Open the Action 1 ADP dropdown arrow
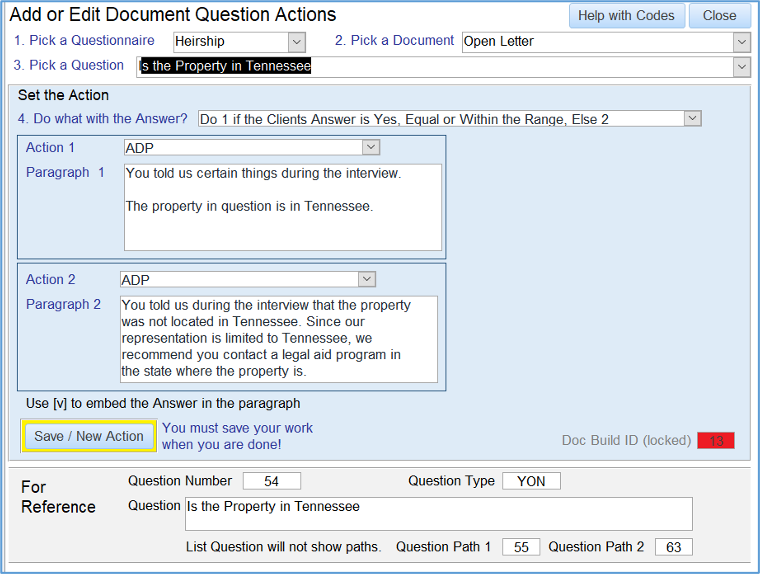 (x=371, y=148)
